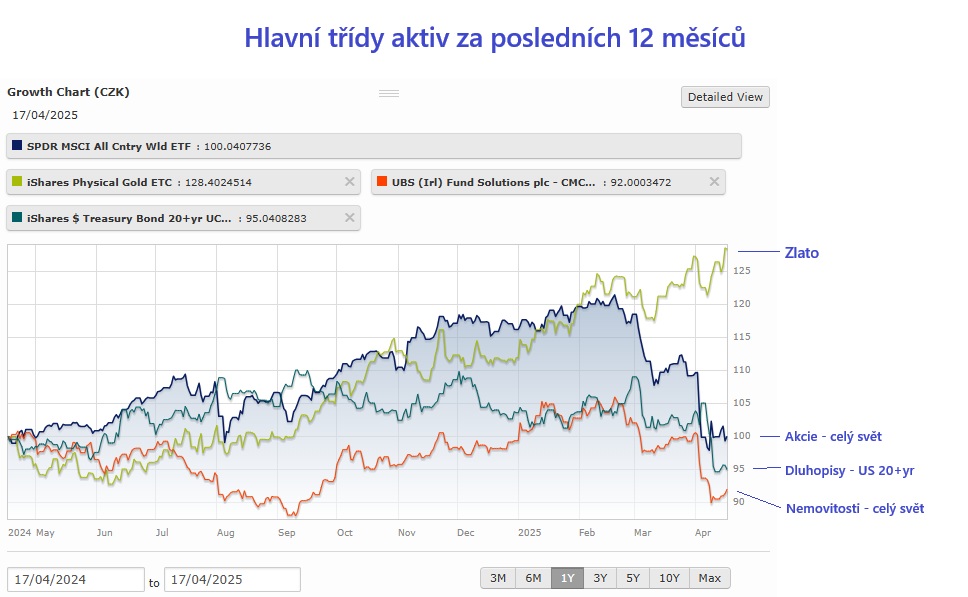The width and height of the screenshot is (968, 597).
Task: Click the Growth Chart (CZK) title
Action: (68, 92)
